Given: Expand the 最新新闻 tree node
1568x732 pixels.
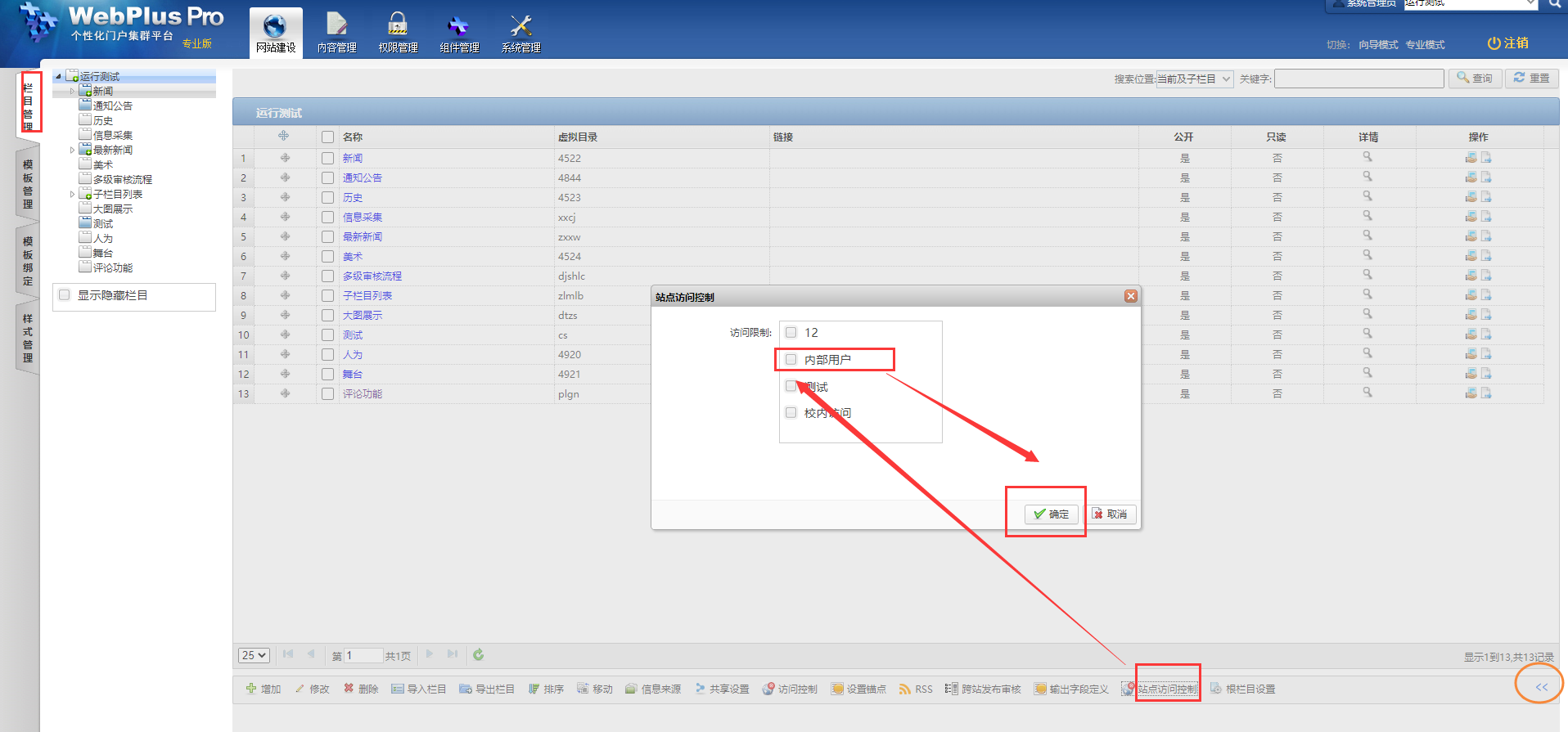Looking at the screenshot, I should pyautogui.click(x=72, y=150).
